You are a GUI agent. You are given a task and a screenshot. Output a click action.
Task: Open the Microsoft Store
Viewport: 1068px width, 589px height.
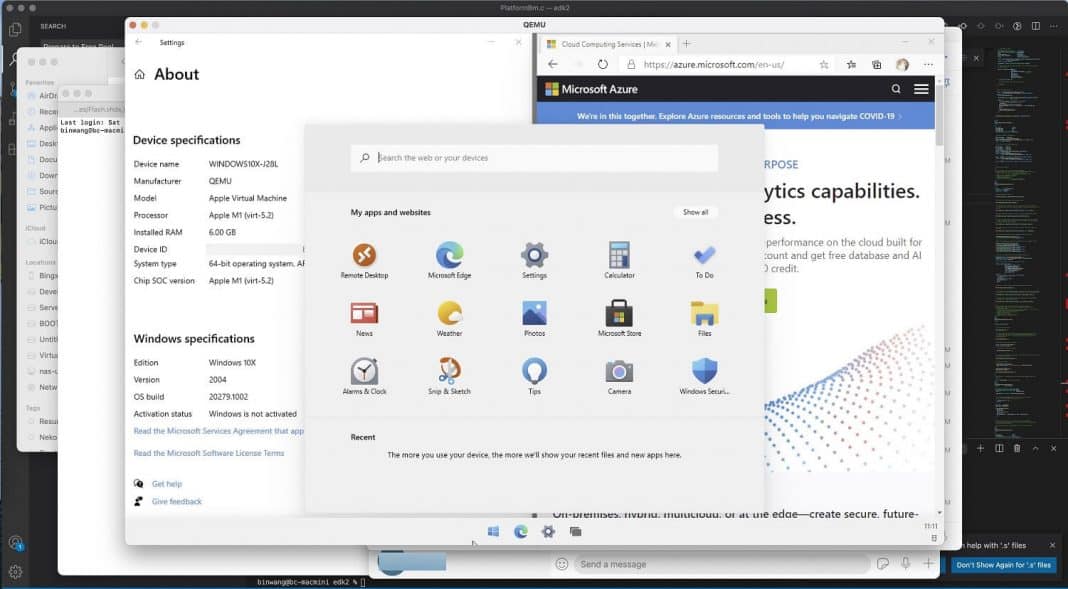click(618, 315)
